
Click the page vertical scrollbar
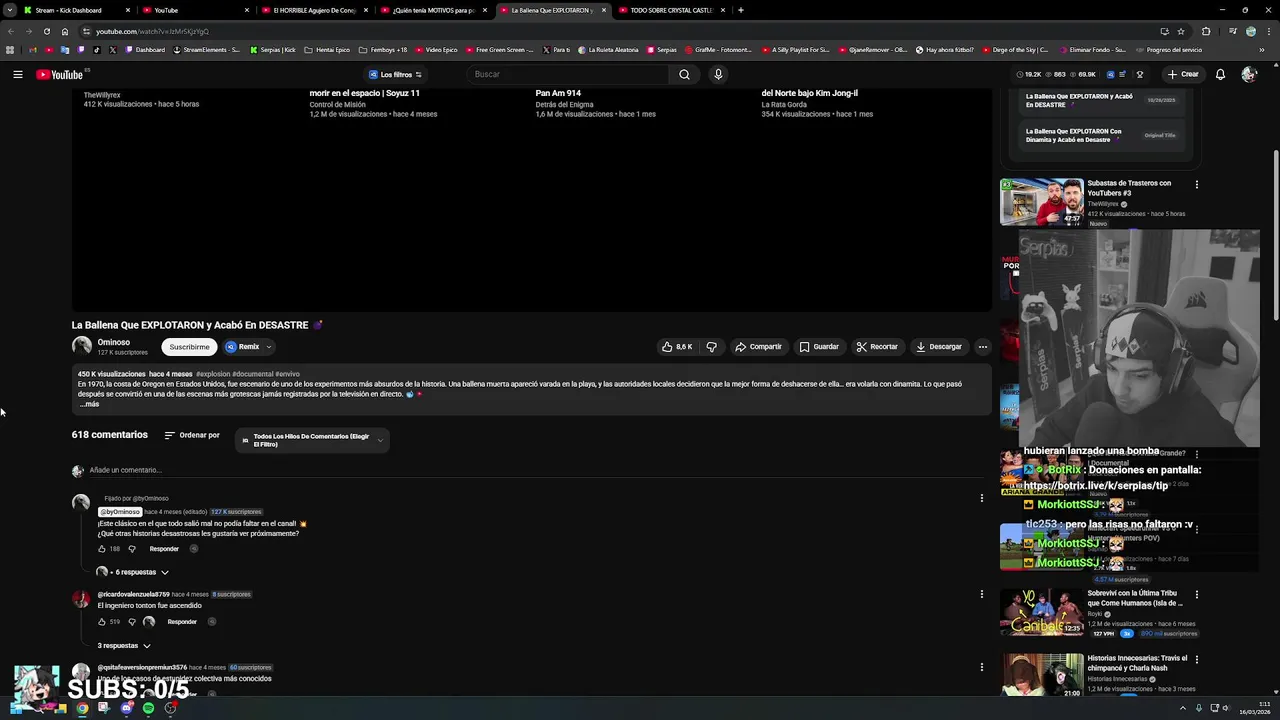click(x=1275, y=235)
